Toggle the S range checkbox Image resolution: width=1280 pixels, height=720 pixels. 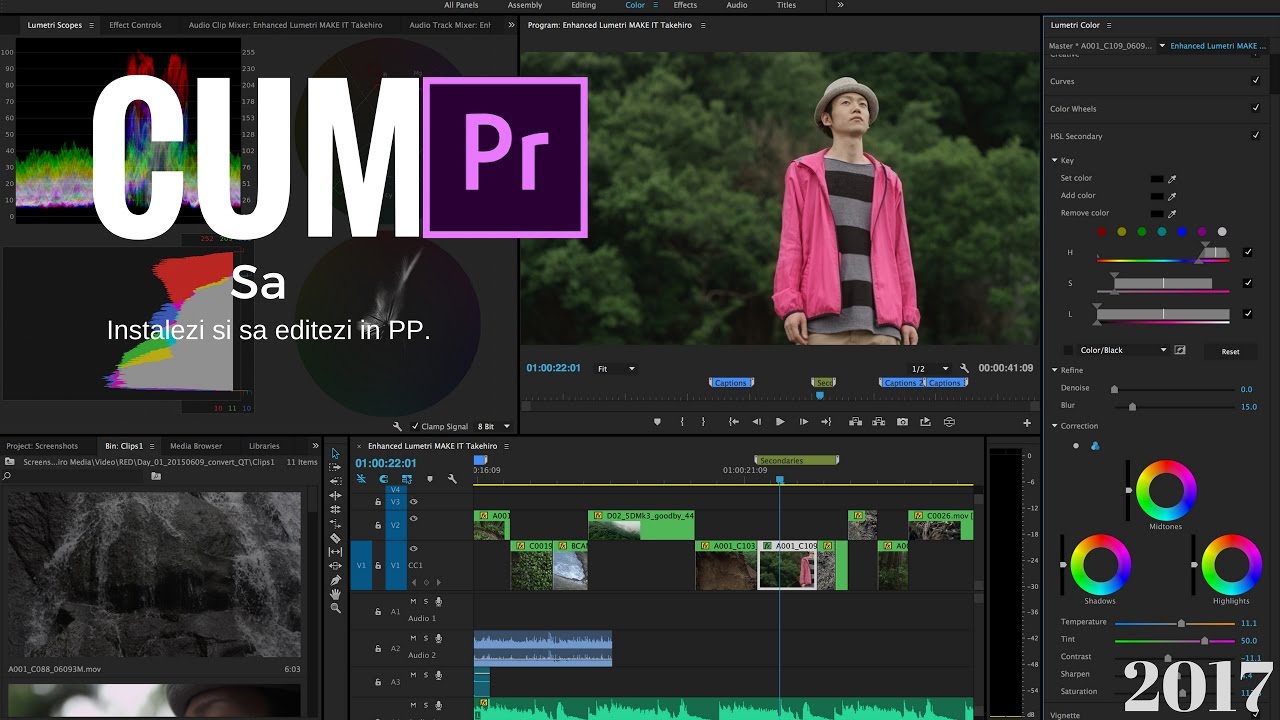pos(1248,283)
